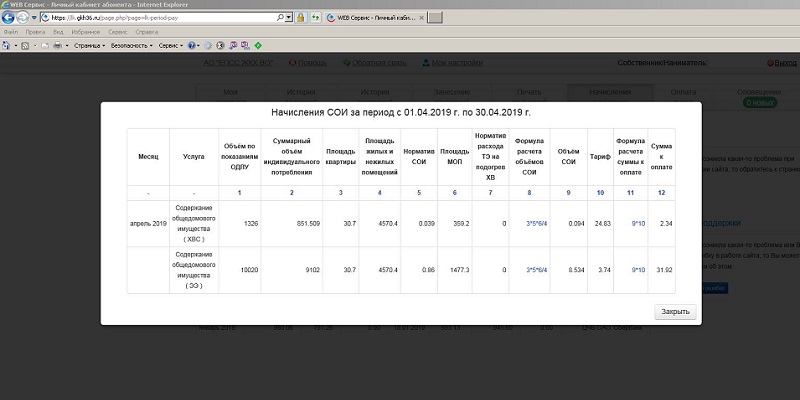Click the tariff value 24.83
800x400 pixels.
point(603,223)
